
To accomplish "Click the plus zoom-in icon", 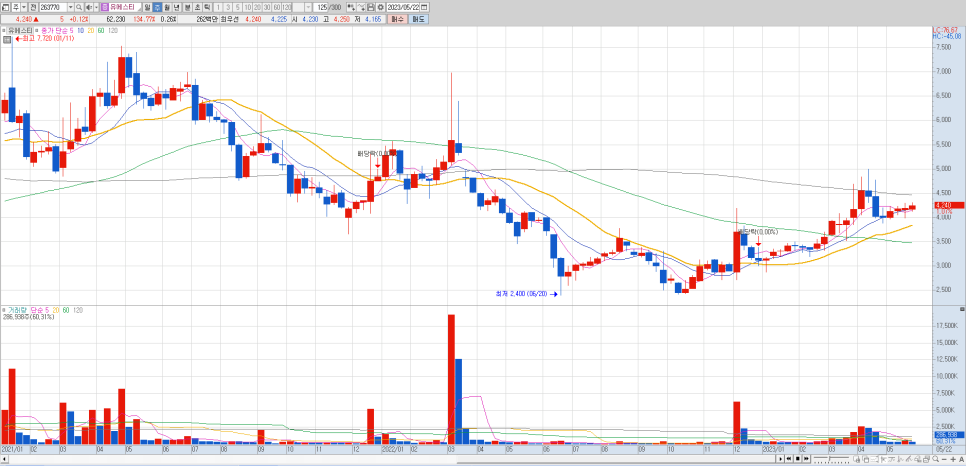I will (953, 459).
